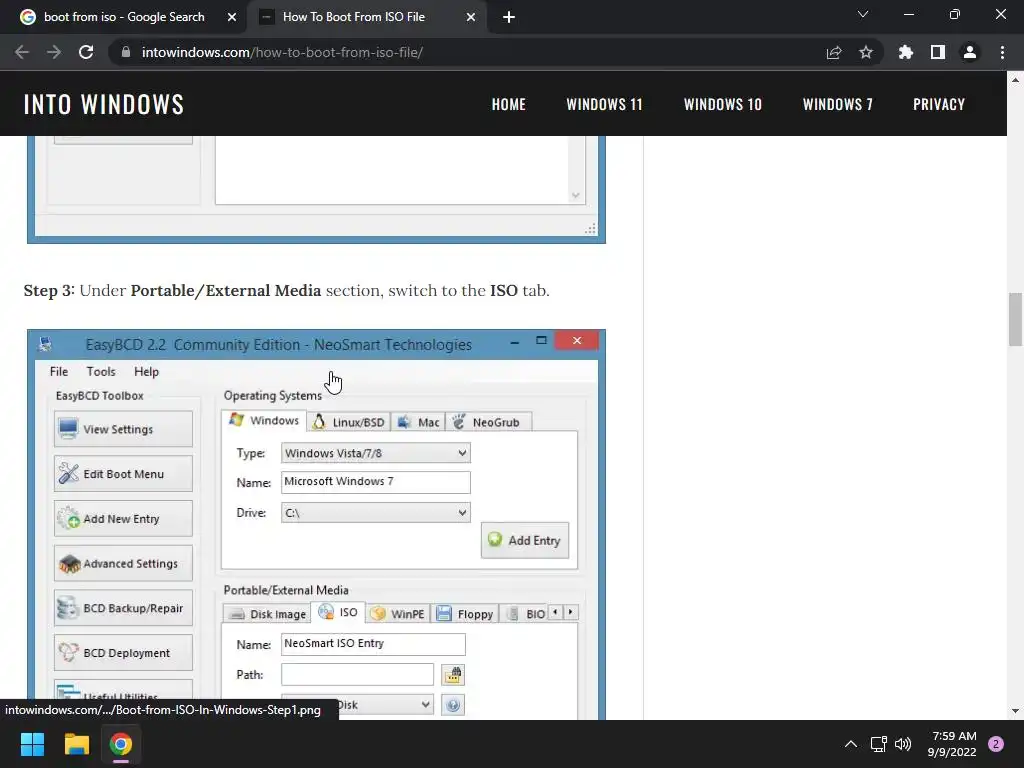
Task: Click the Name field Microsoft Windows 7
Action: click(376, 482)
